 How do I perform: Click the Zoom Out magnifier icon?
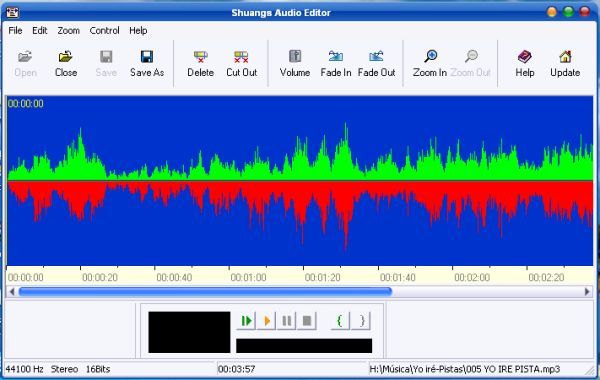tap(471, 57)
